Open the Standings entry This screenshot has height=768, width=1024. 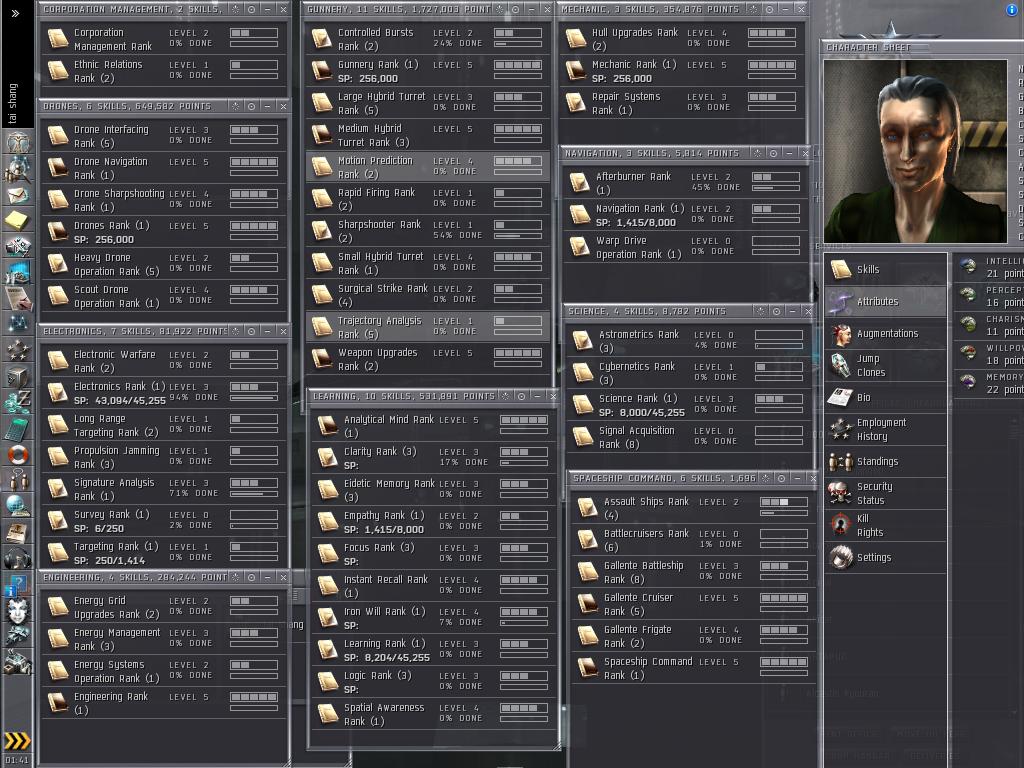coord(886,461)
